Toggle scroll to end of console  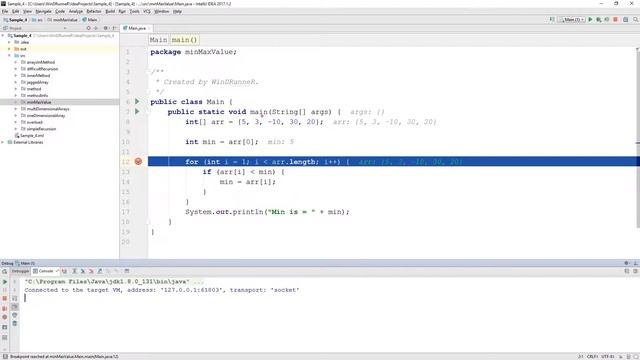(15, 307)
